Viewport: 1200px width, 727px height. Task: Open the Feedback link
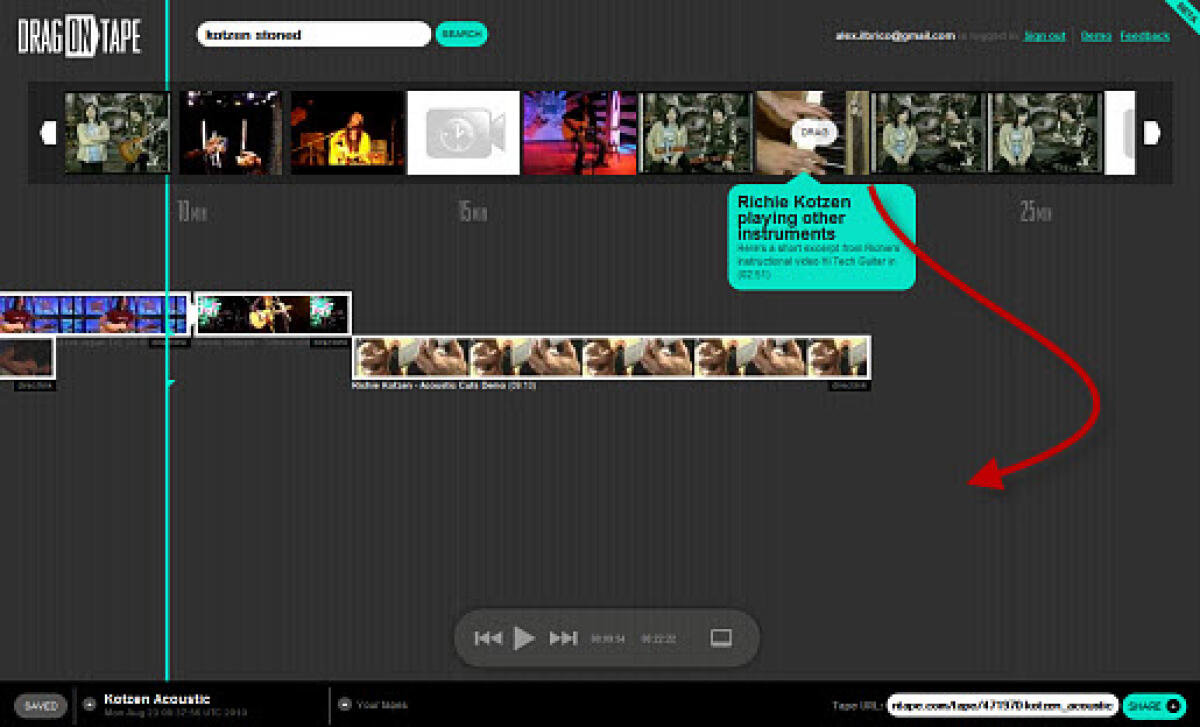[x=1144, y=36]
